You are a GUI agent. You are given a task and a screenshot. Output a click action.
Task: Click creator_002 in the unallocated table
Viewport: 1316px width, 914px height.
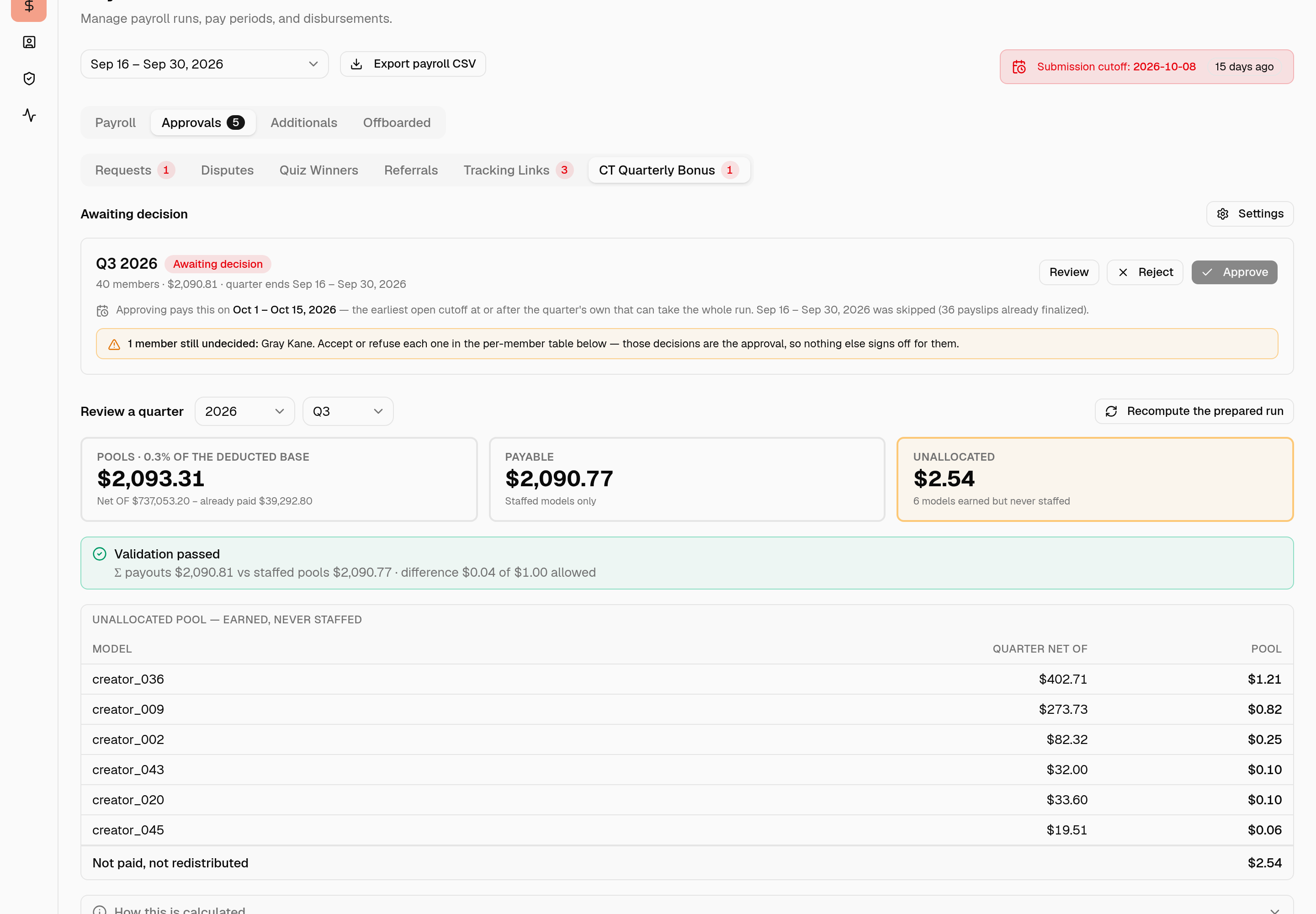[128, 740]
